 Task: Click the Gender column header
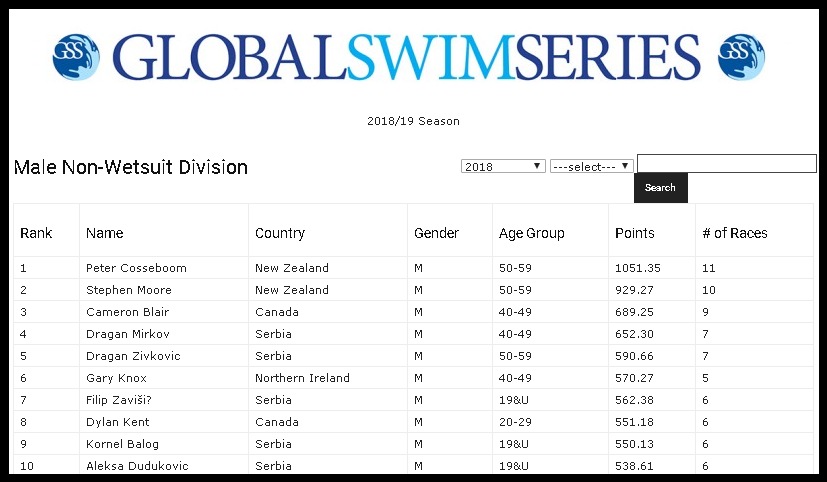click(436, 233)
